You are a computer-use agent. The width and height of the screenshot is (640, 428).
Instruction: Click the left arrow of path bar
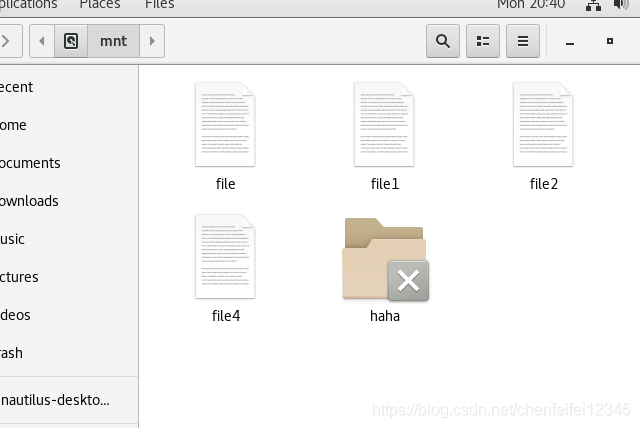click(x=42, y=41)
